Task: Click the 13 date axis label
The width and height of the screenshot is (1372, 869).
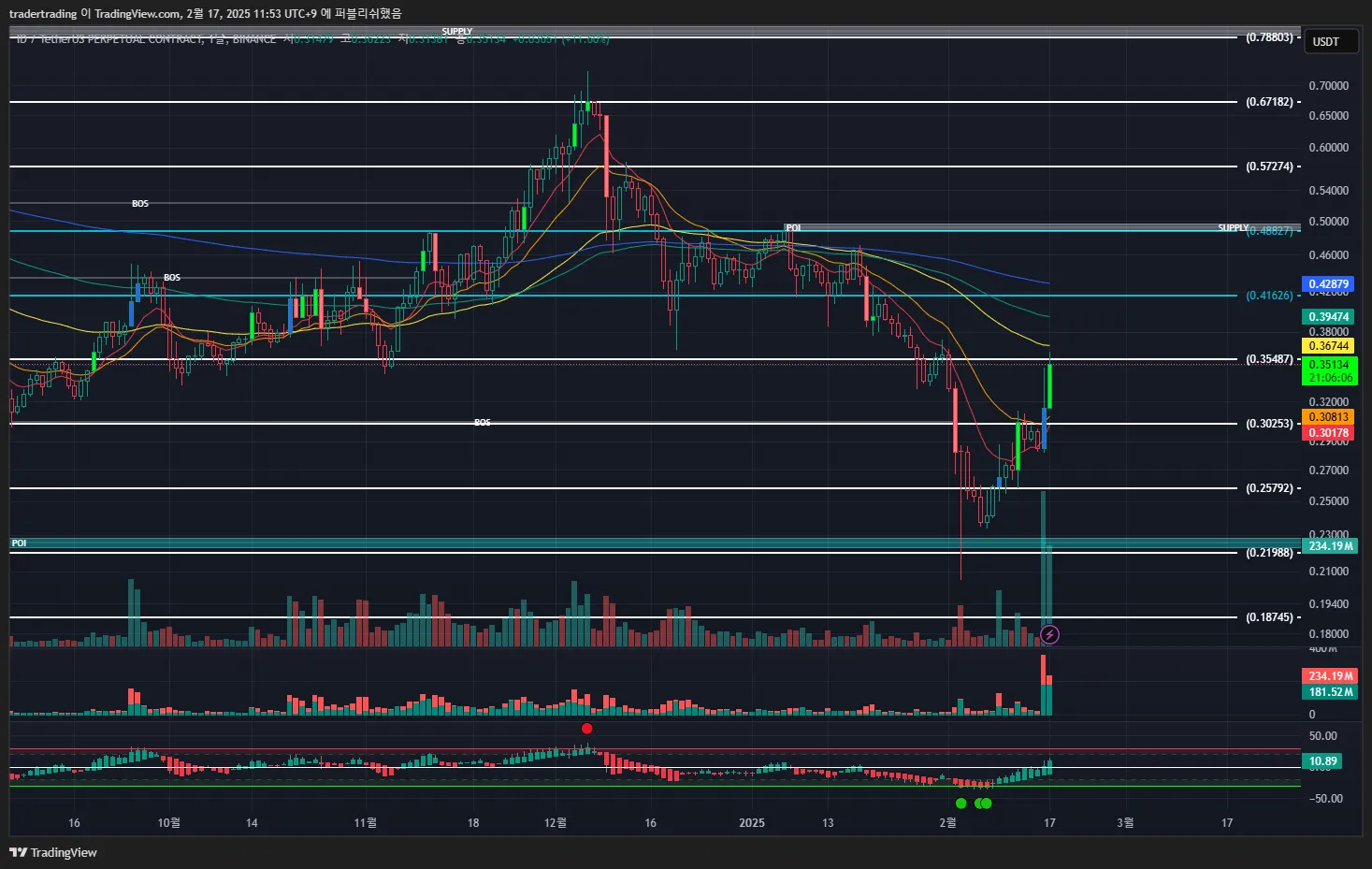Action: (828, 823)
